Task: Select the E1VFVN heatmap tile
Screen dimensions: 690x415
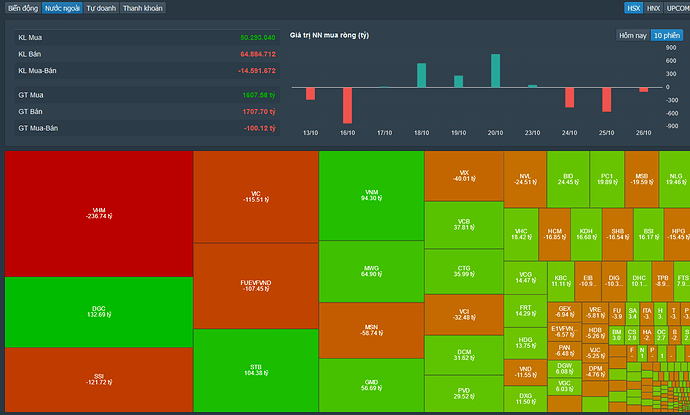Action: pyautogui.click(x=565, y=332)
